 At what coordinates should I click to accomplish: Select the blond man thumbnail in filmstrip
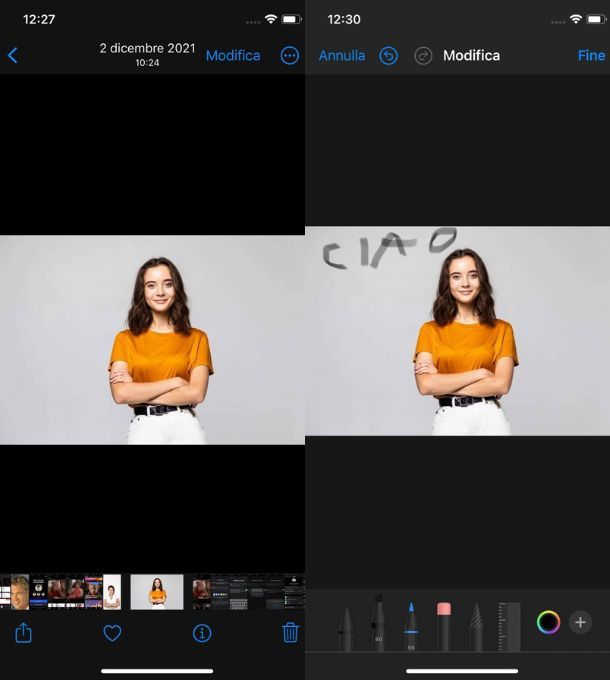coord(20,592)
